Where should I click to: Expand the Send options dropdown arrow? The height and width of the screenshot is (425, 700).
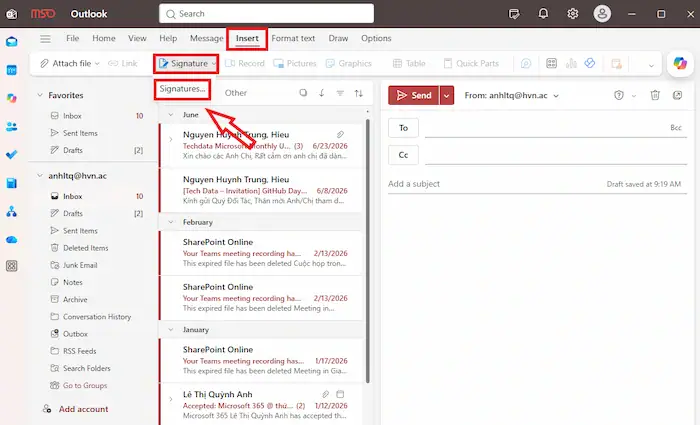coord(446,96)
